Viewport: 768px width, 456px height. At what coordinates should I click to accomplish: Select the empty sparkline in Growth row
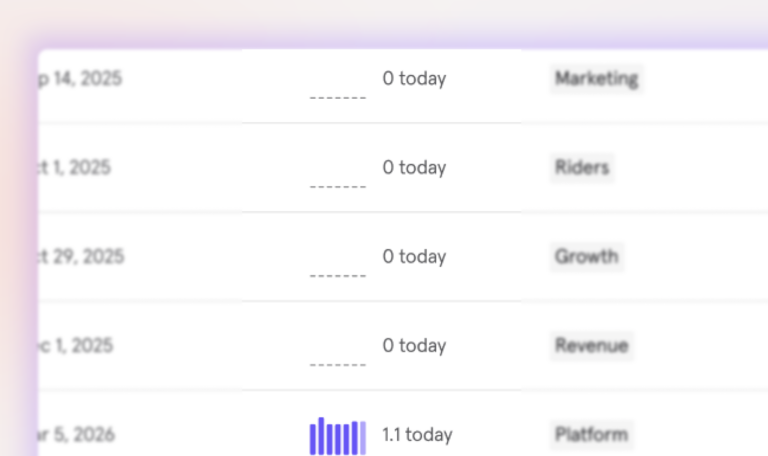pyautogui.click(x=337, y=276)
